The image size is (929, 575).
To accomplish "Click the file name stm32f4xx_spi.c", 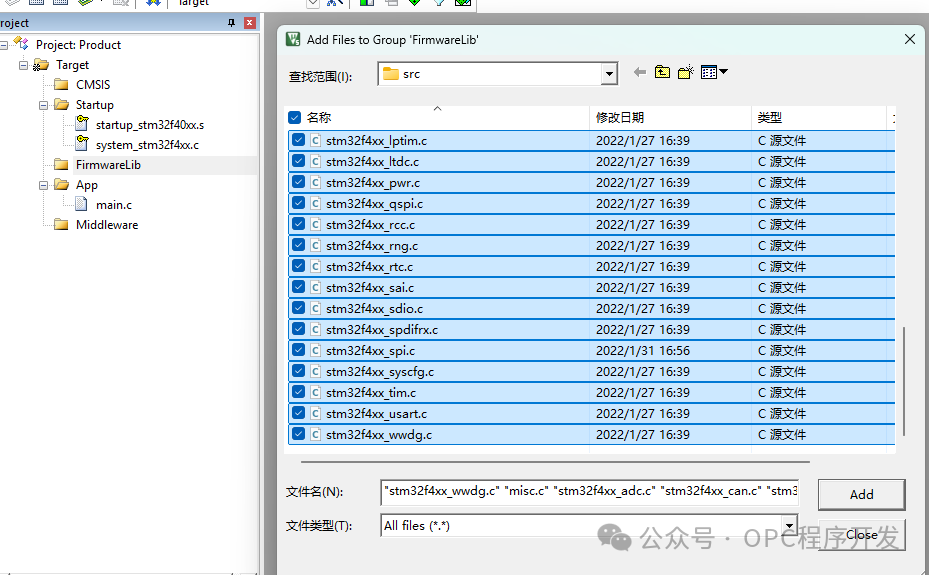I will [x=370, y=351].
